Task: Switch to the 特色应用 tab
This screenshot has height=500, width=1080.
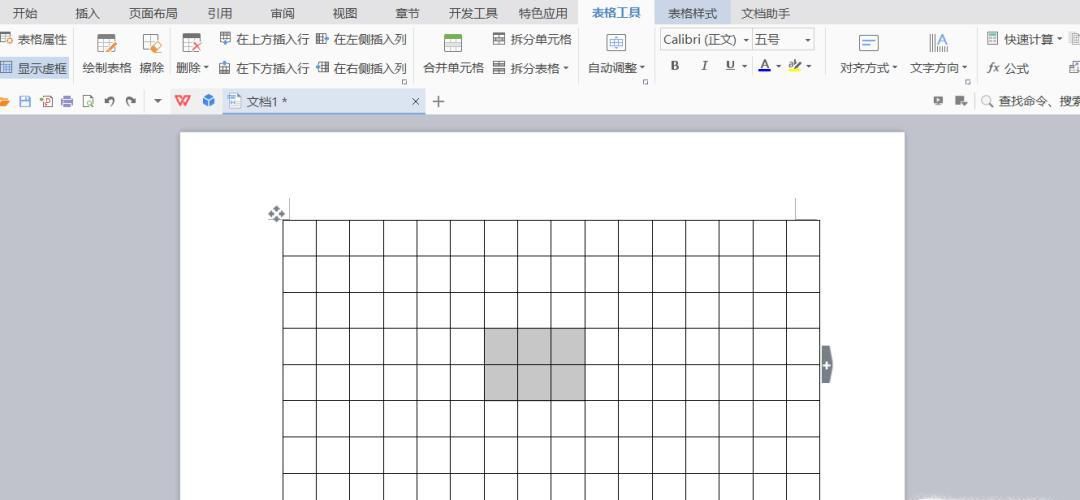Action: pos(543,13)
